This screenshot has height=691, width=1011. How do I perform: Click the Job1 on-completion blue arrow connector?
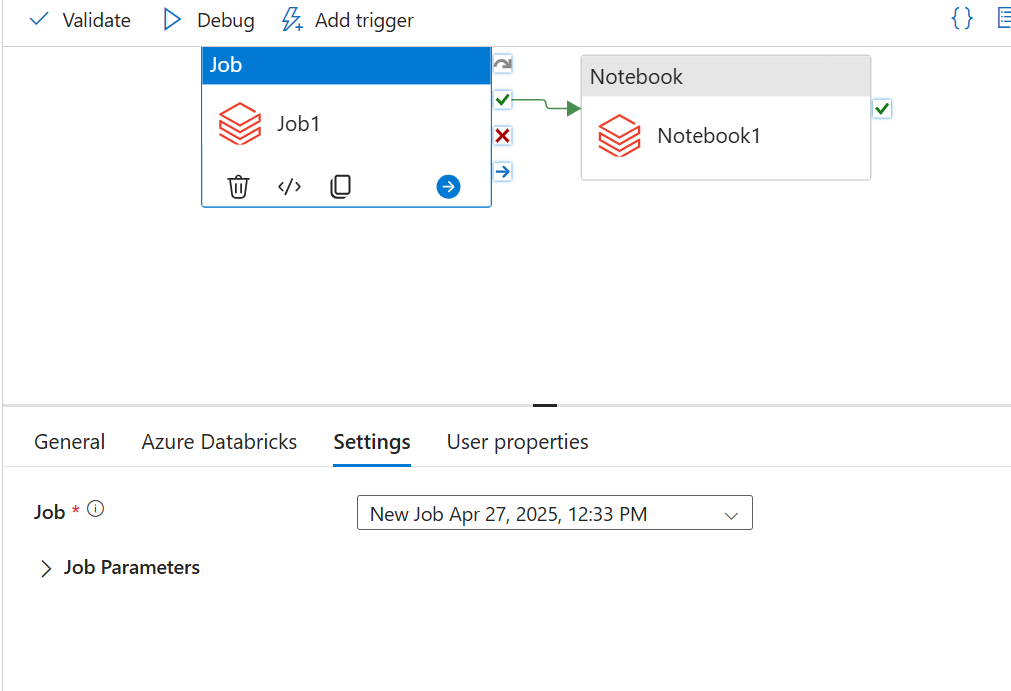[503, 172]
